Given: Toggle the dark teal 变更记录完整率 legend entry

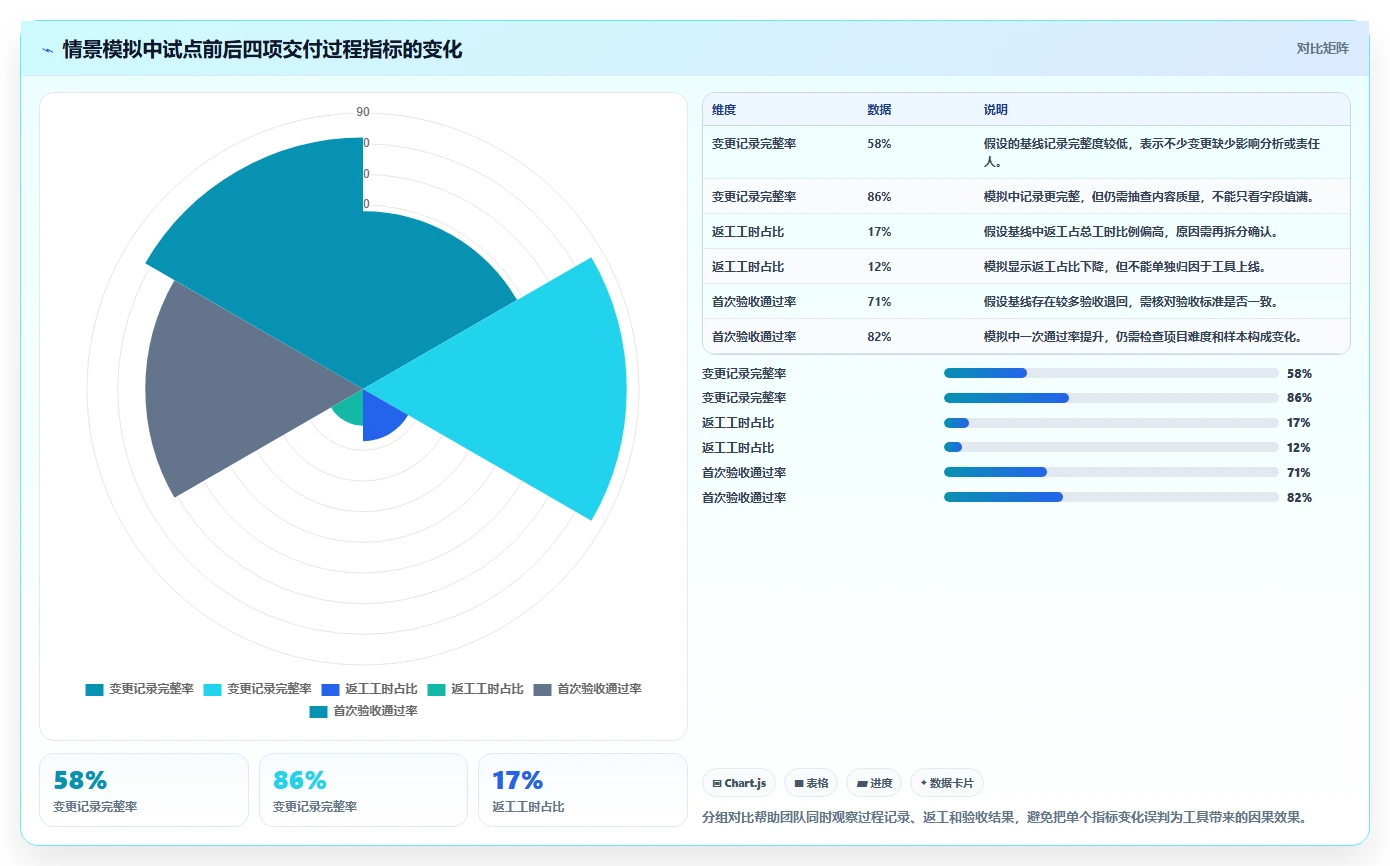Looking at the screenshot, I should 140,689.
